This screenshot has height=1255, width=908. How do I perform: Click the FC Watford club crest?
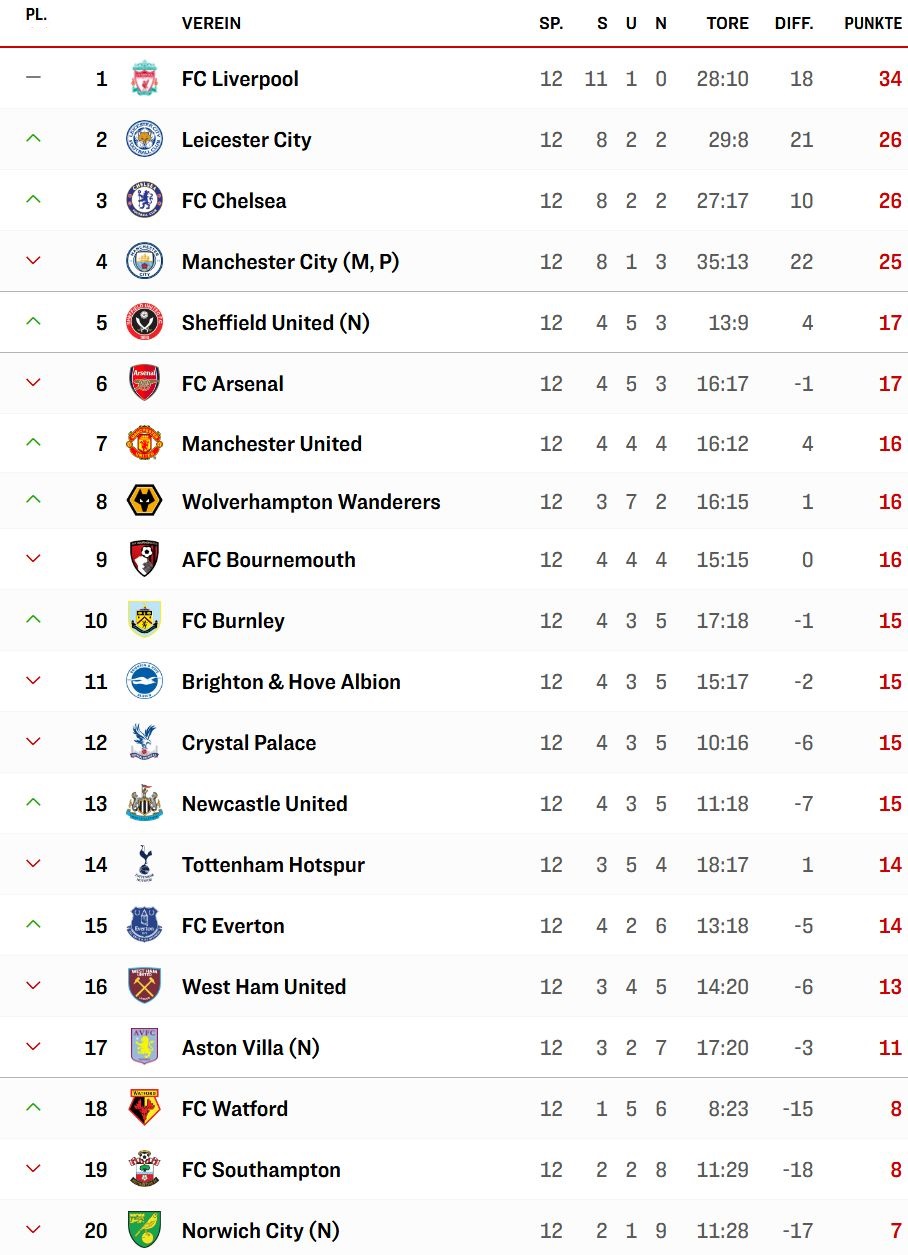[145, 1109]
